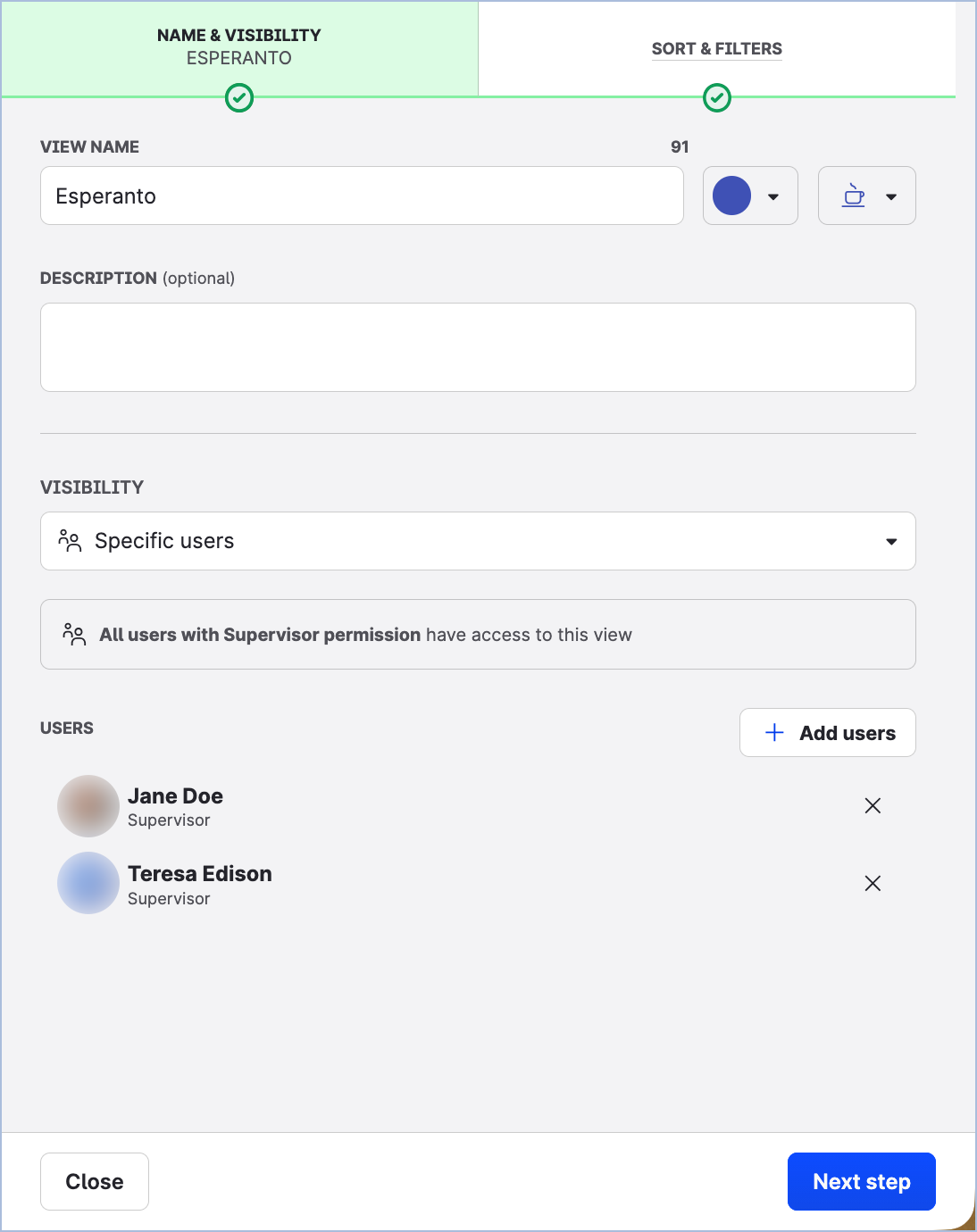
Task: Open the Add users button
Action: [x=826, y=732]
